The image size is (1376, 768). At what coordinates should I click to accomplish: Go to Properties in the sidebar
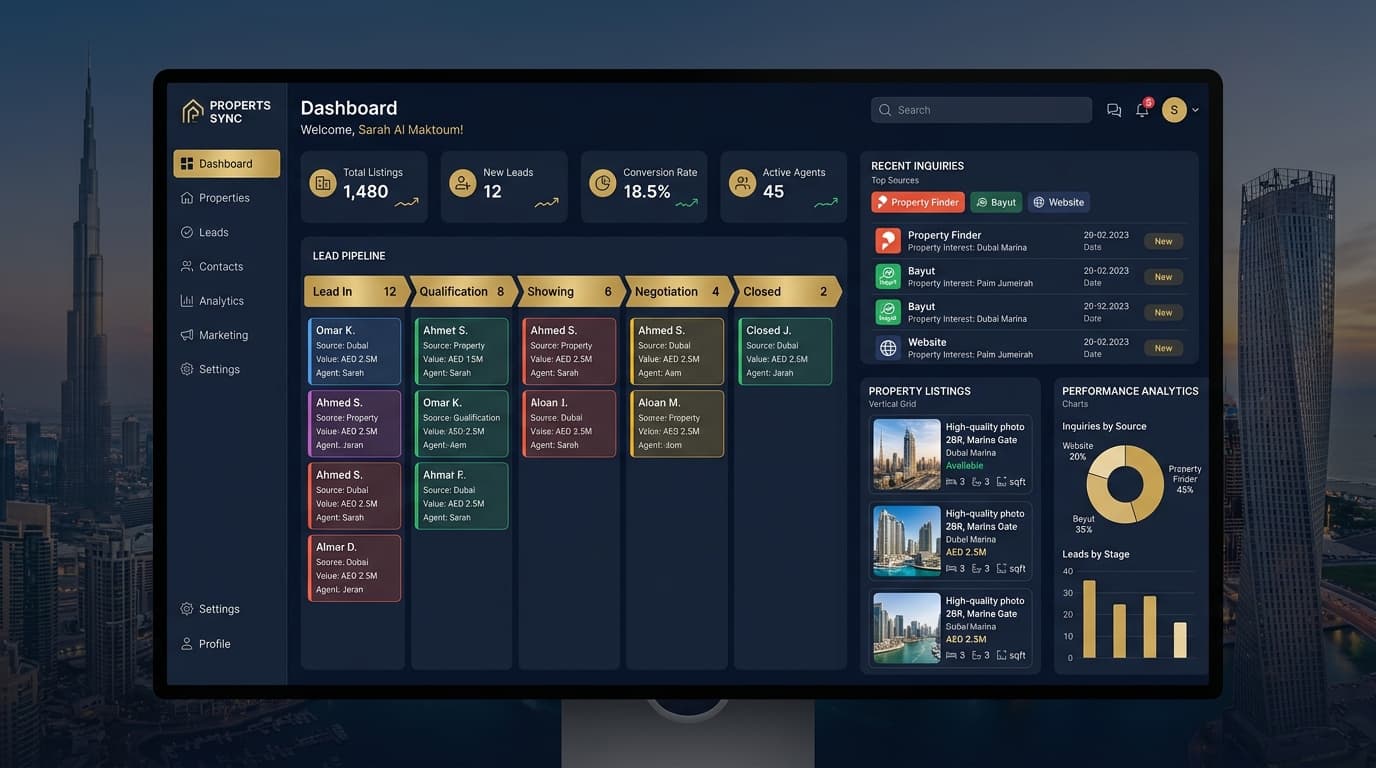215,198
